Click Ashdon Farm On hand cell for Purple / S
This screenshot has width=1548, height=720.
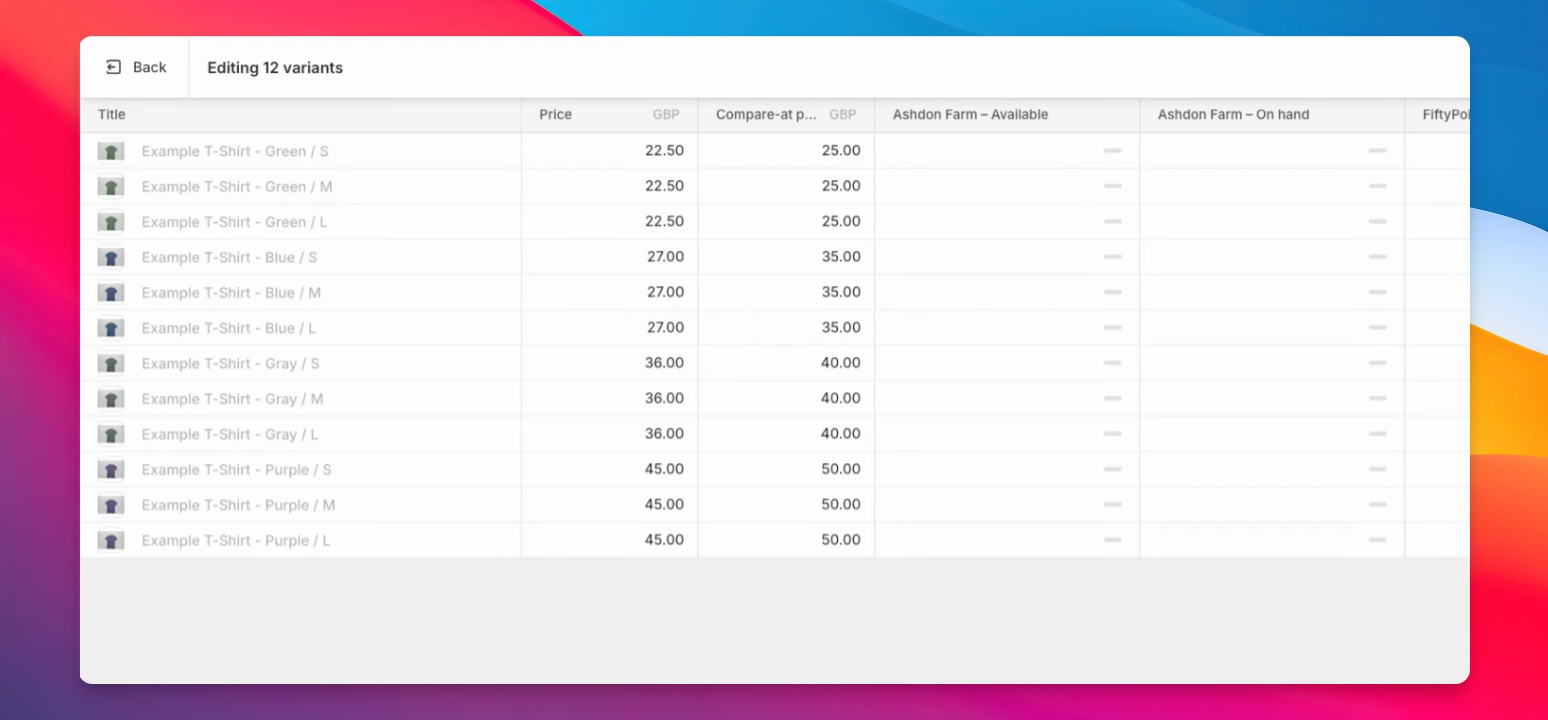click(1272, 469)
